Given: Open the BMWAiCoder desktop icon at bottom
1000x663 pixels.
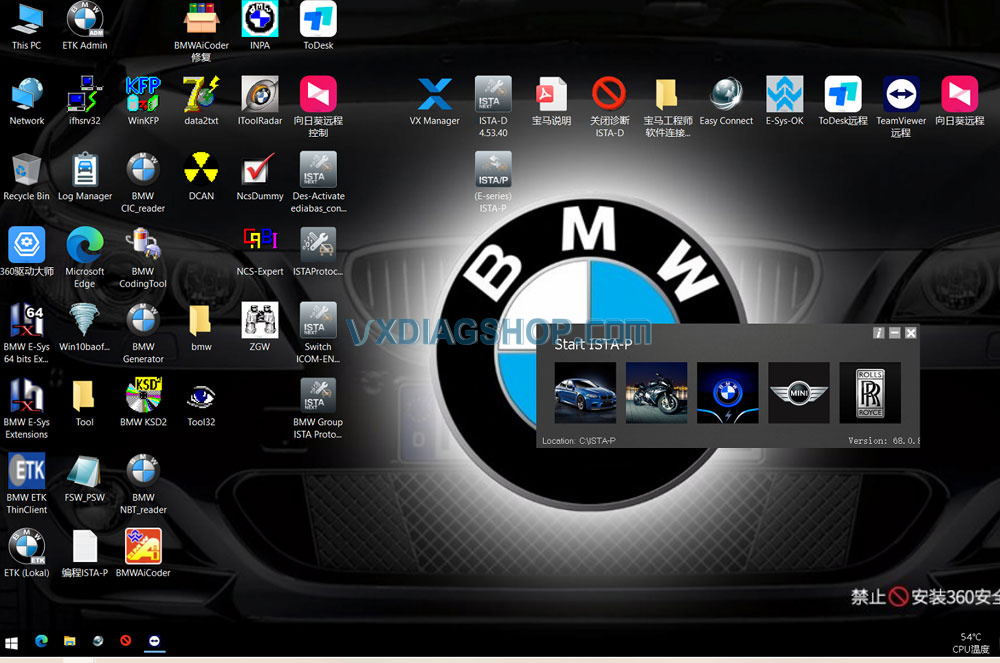Looking at the screenshot, I should click(x=143, y=547).
